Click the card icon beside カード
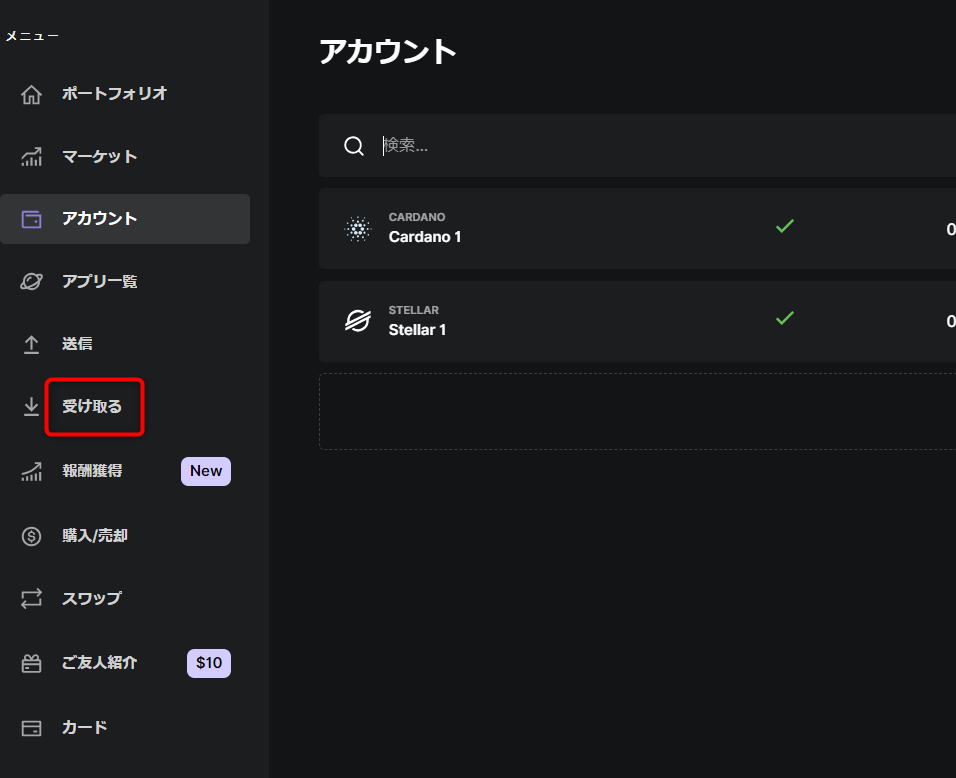Viewport: 956px width, 778px height. [x=31, y=728]
